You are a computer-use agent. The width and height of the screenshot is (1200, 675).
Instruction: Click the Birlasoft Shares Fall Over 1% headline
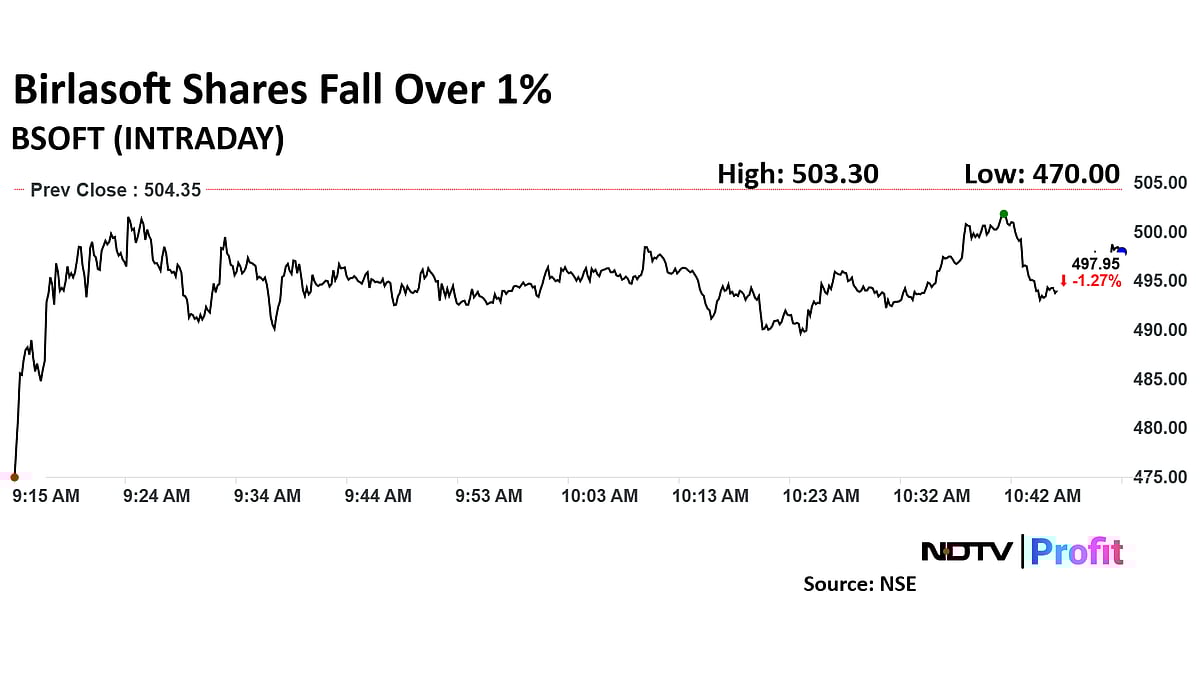(x=282, y=91)
